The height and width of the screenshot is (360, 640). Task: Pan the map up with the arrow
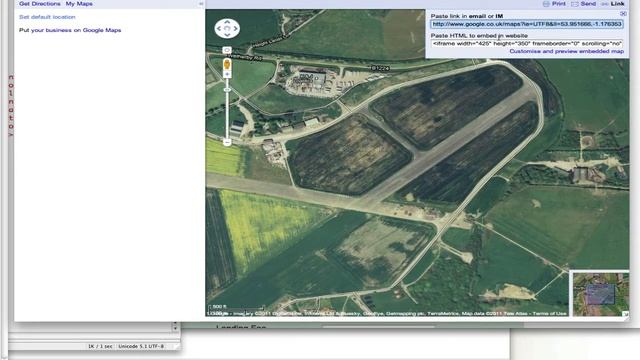pyautogui.click(x=227, y=22)
